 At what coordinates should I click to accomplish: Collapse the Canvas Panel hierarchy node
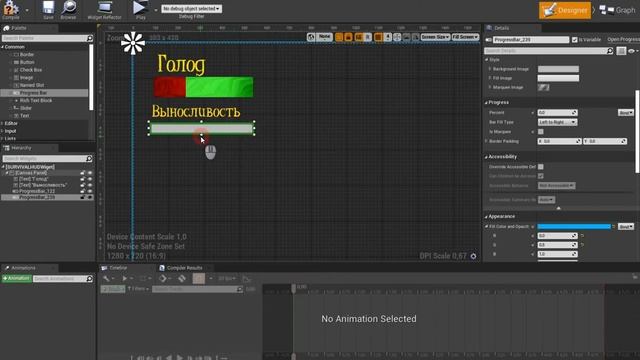pyautogui.click(x=7, y=173)
